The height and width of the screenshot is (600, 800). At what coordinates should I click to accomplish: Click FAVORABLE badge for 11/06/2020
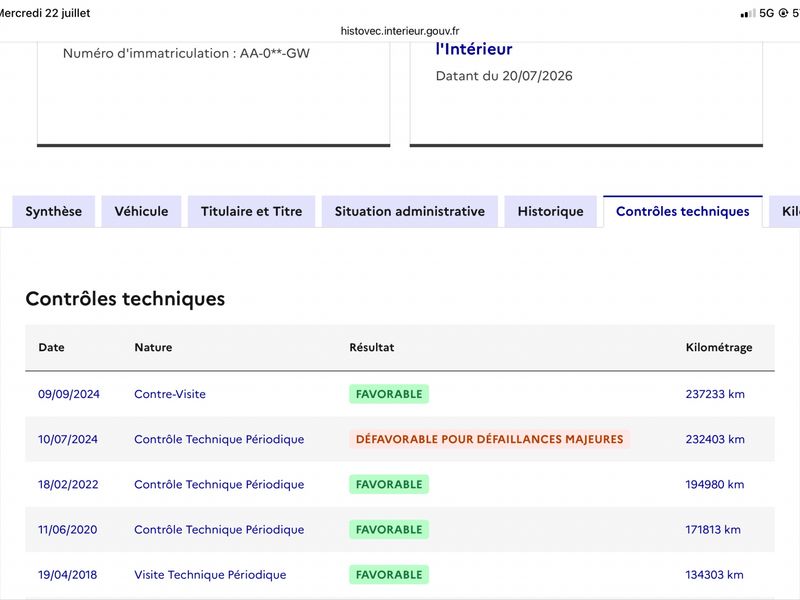pyautogui.click(x=389, y=530)
